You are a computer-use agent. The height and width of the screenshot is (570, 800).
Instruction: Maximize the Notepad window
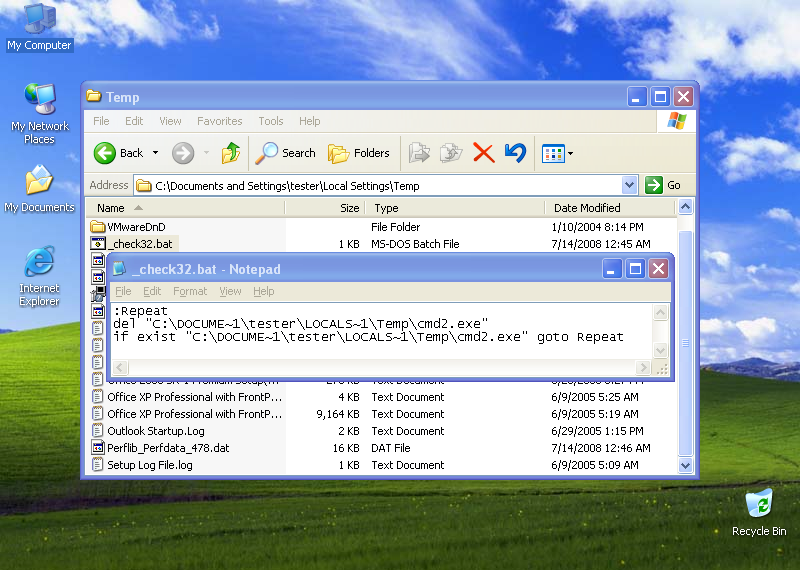click(x=635, y=268)
